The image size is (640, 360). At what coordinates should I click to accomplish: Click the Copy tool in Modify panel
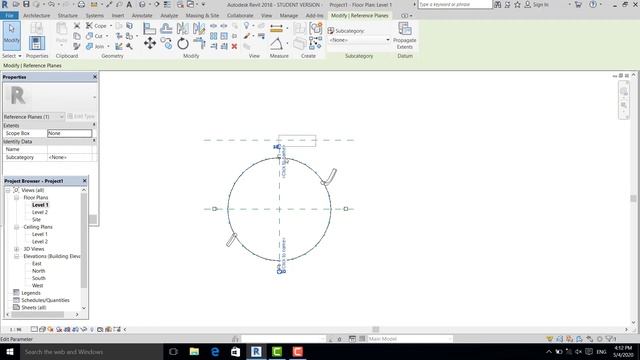166,43
